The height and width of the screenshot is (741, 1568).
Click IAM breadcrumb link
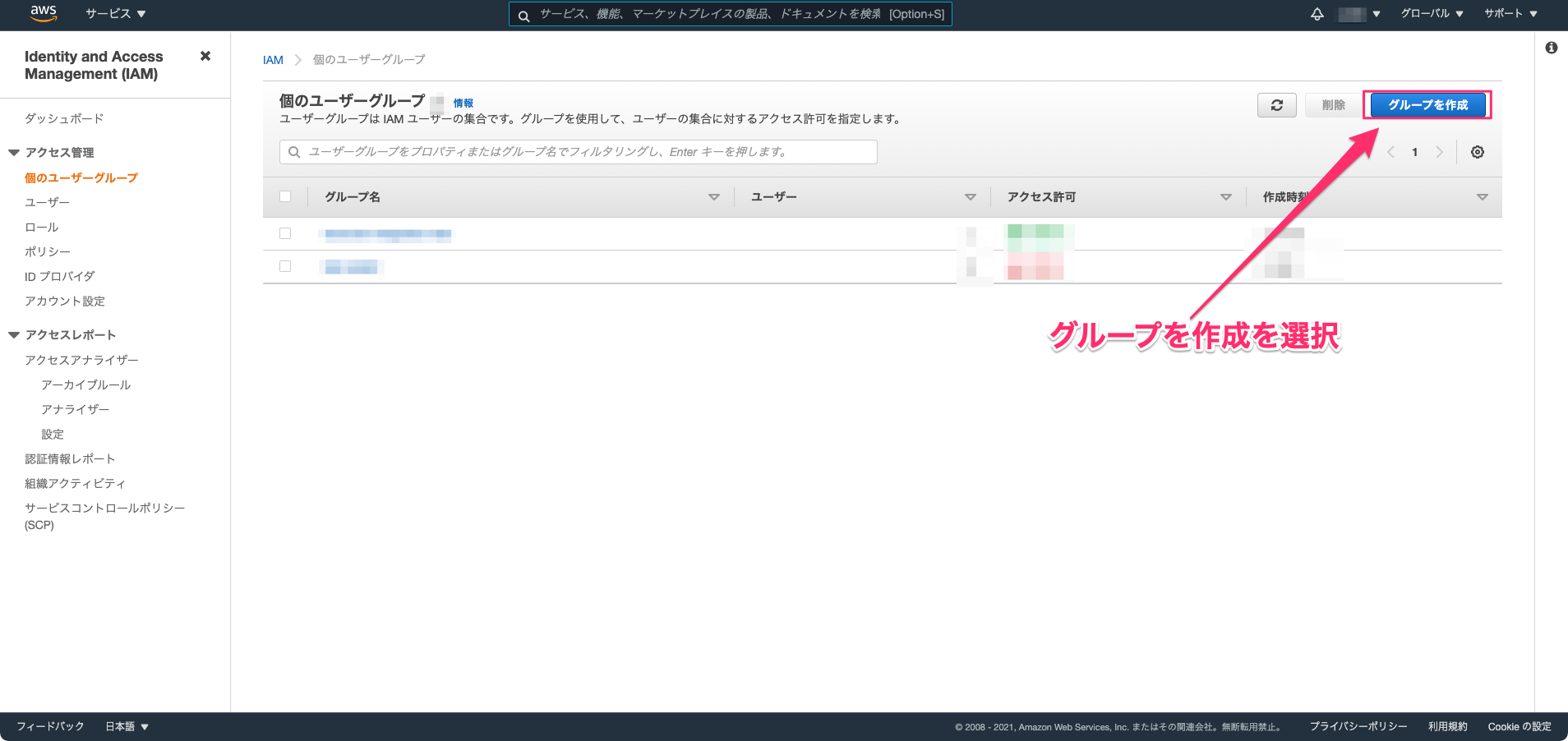click(x=273, y=60)
